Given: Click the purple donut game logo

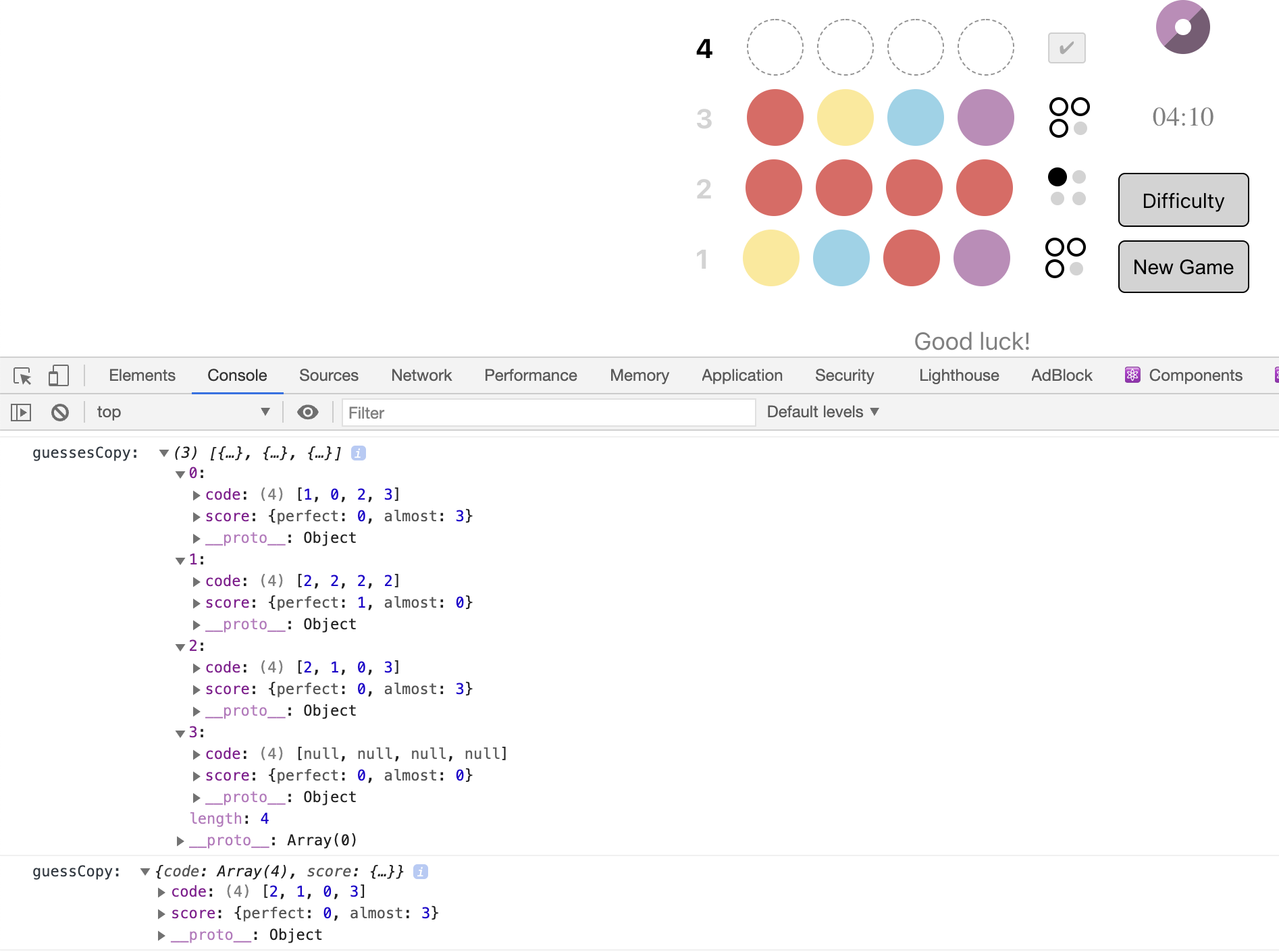Looking at the screenshot, I should [1182, 27].
